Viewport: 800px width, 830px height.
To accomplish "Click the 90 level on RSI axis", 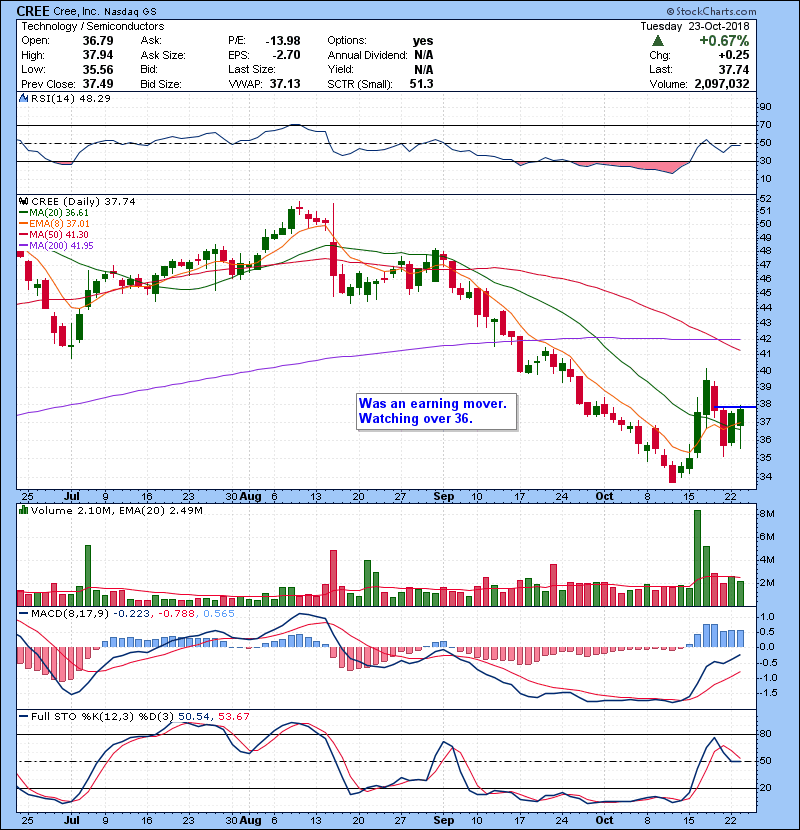I will [x=765, y=107].
